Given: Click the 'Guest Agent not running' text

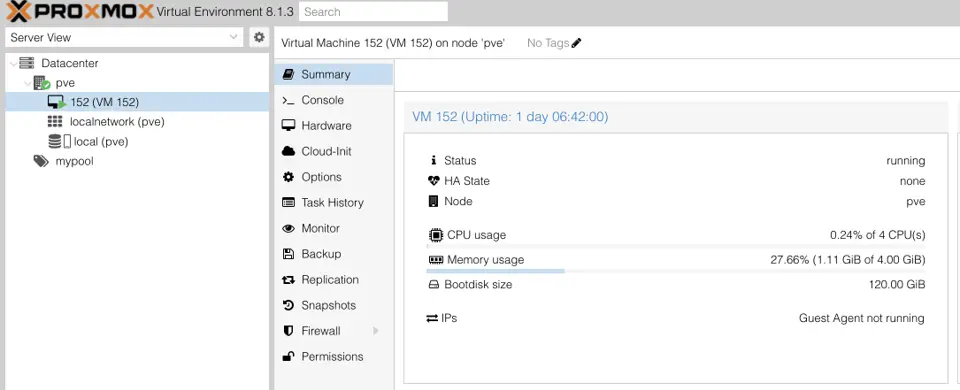Looking at the screenshot, I should point(861,318).
